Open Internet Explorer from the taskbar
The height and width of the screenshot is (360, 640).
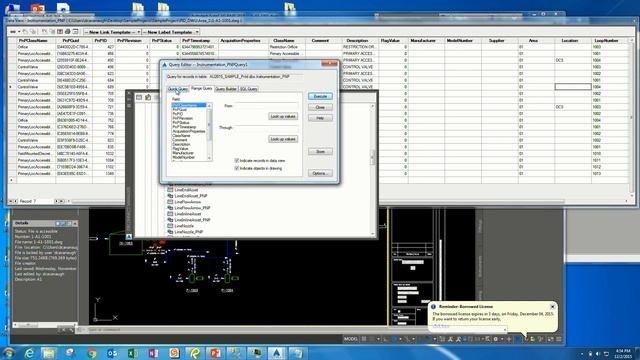click(x=29, y=353)
